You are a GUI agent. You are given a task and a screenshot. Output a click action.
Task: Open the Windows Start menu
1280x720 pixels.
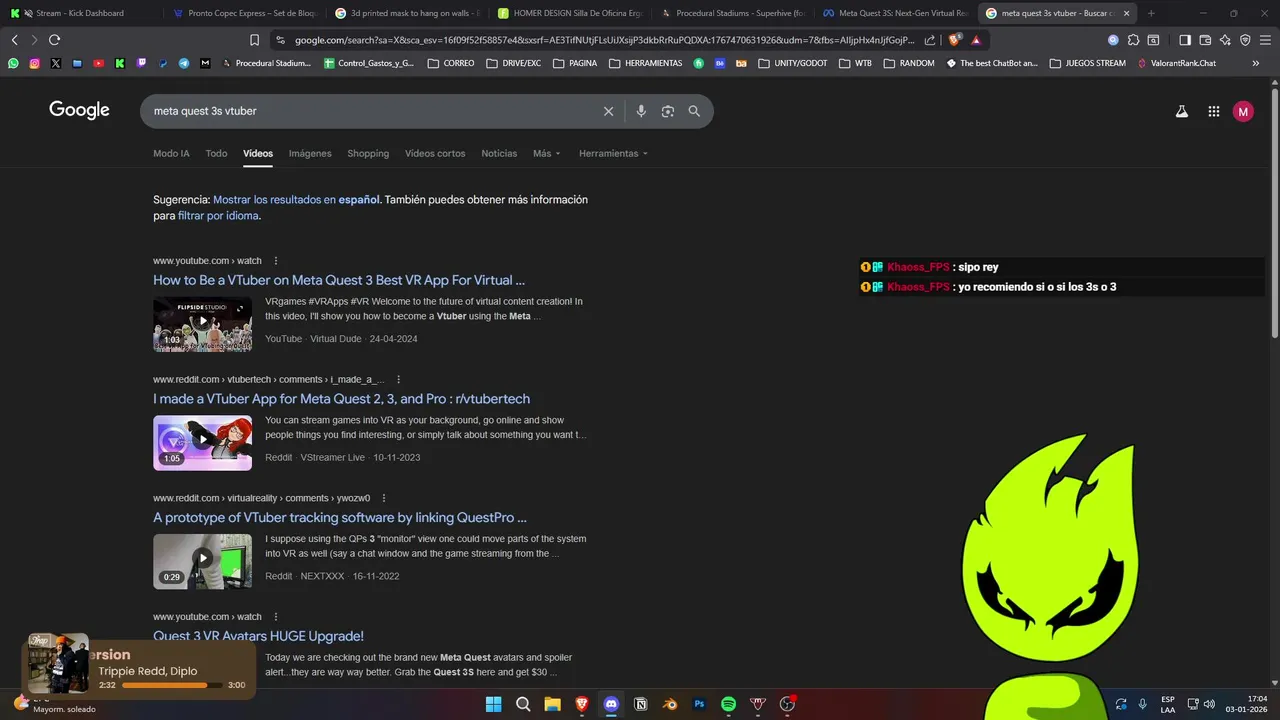click(x=493, y=704)
